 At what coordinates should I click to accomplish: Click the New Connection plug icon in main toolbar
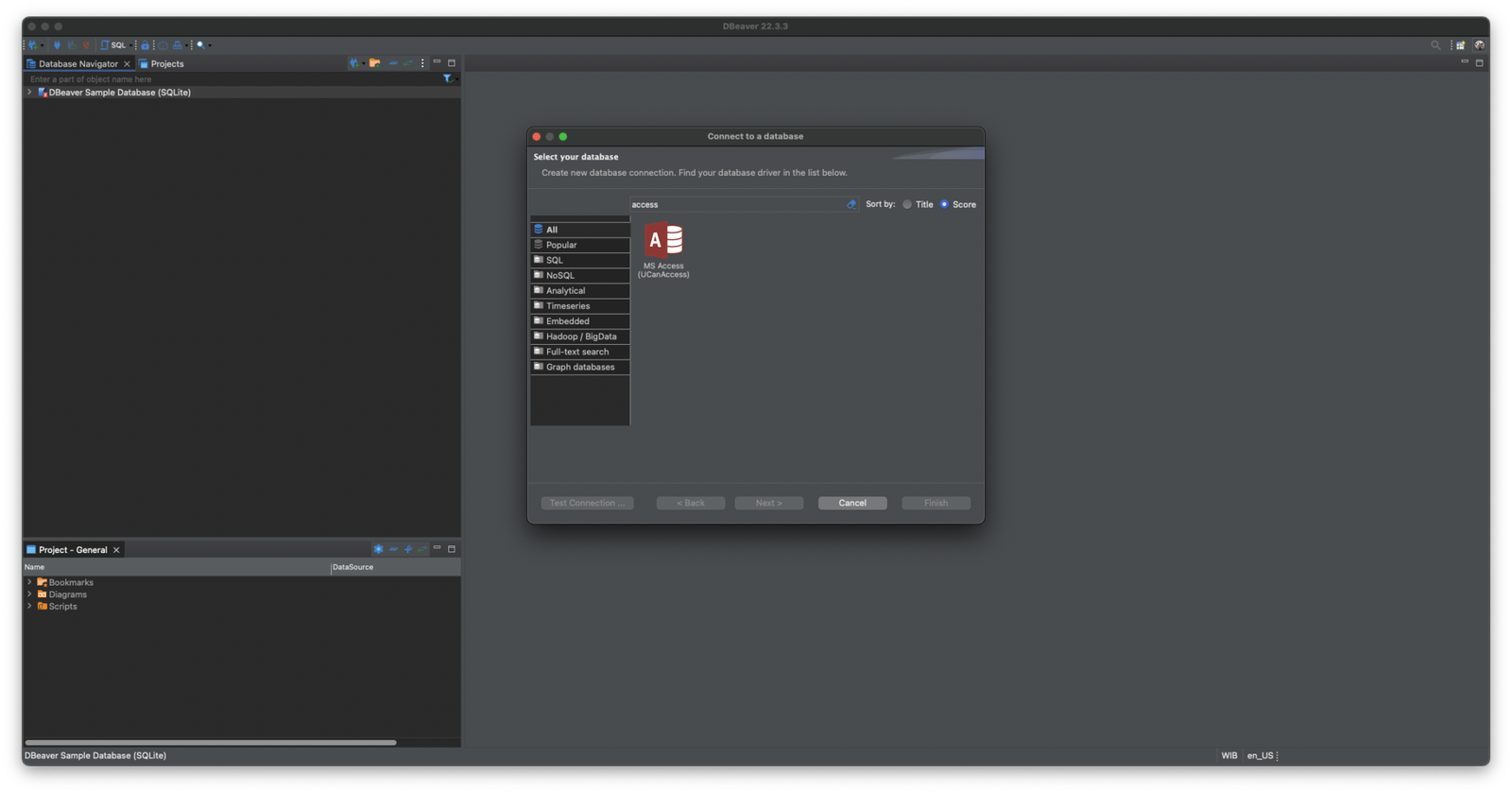(x=33, y=45)
